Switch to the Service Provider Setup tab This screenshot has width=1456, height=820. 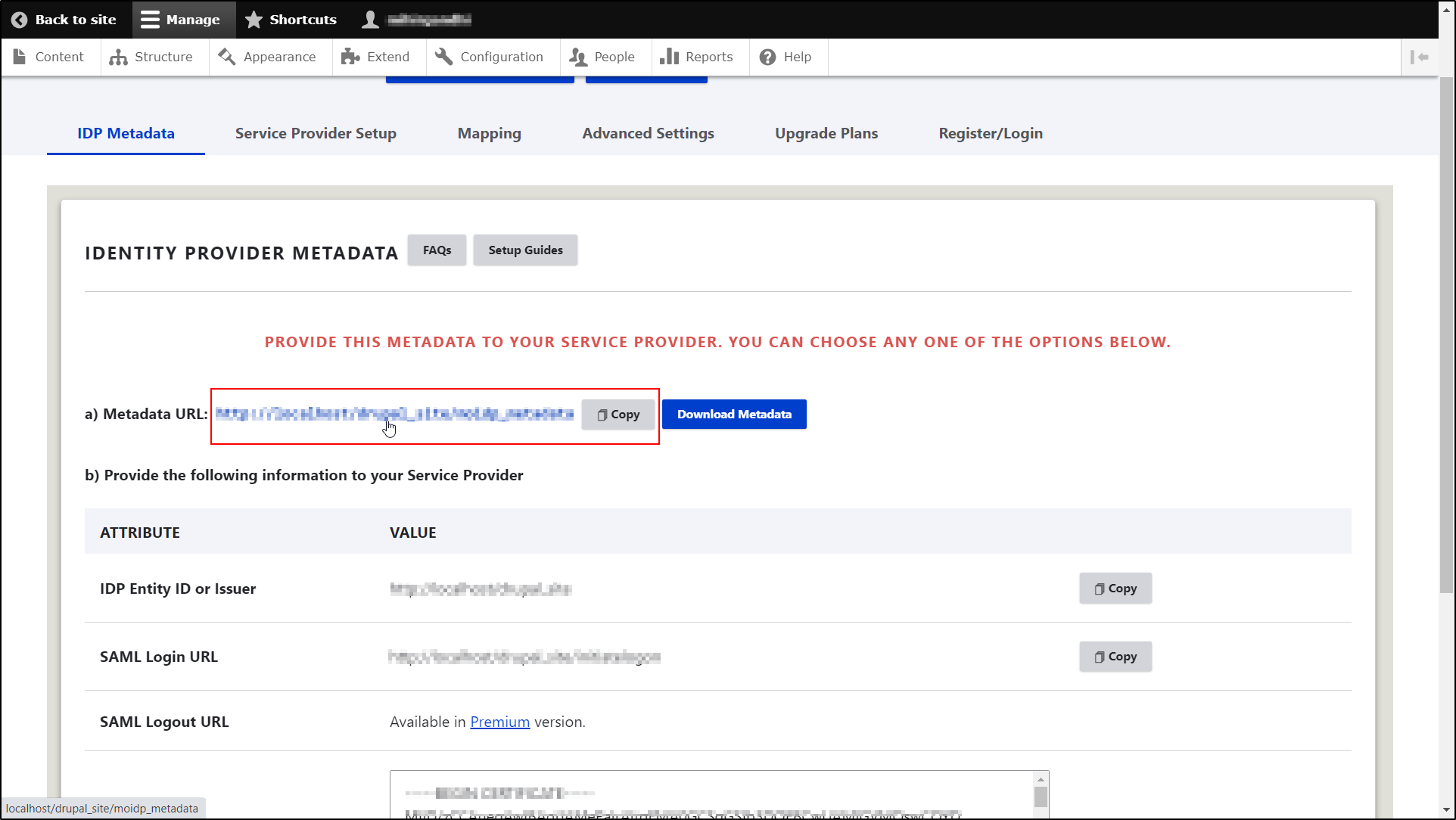pos(316,133)
